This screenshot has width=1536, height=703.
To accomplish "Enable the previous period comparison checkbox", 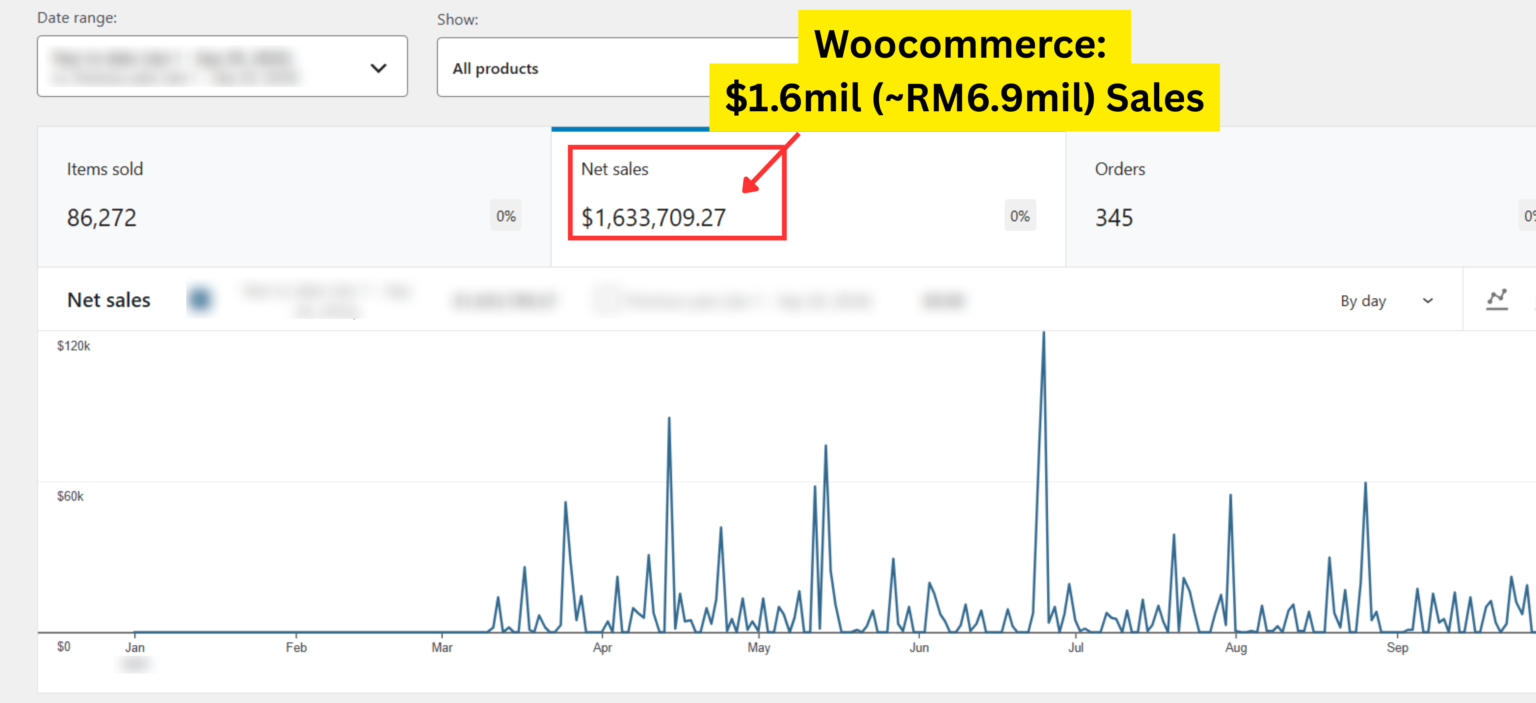I will (604, 300).
